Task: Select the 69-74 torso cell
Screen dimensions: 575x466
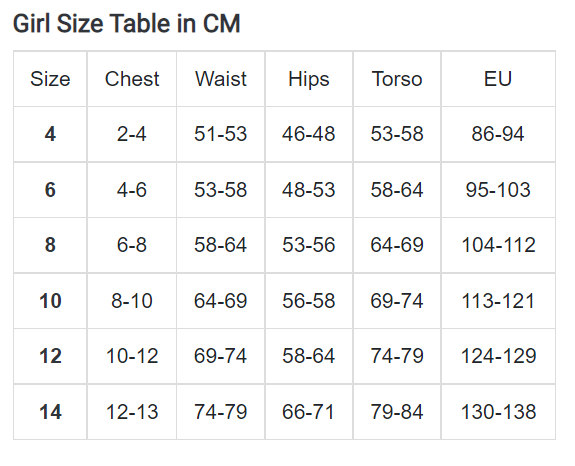Action: point(397,301)
